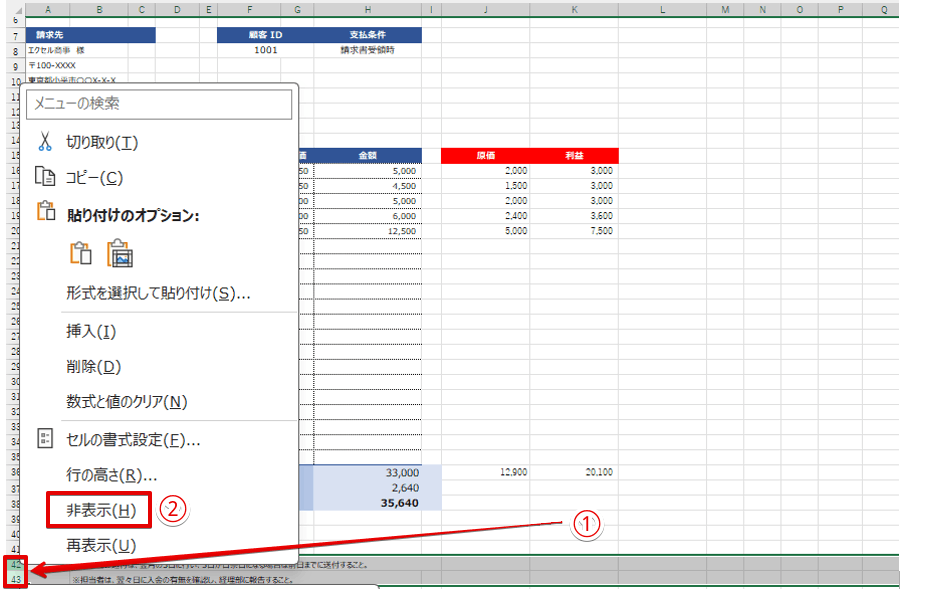Hide rows with 非表示(H)
Screen dimensions: 951x615
pyautogui.click(x=100, y=510)
